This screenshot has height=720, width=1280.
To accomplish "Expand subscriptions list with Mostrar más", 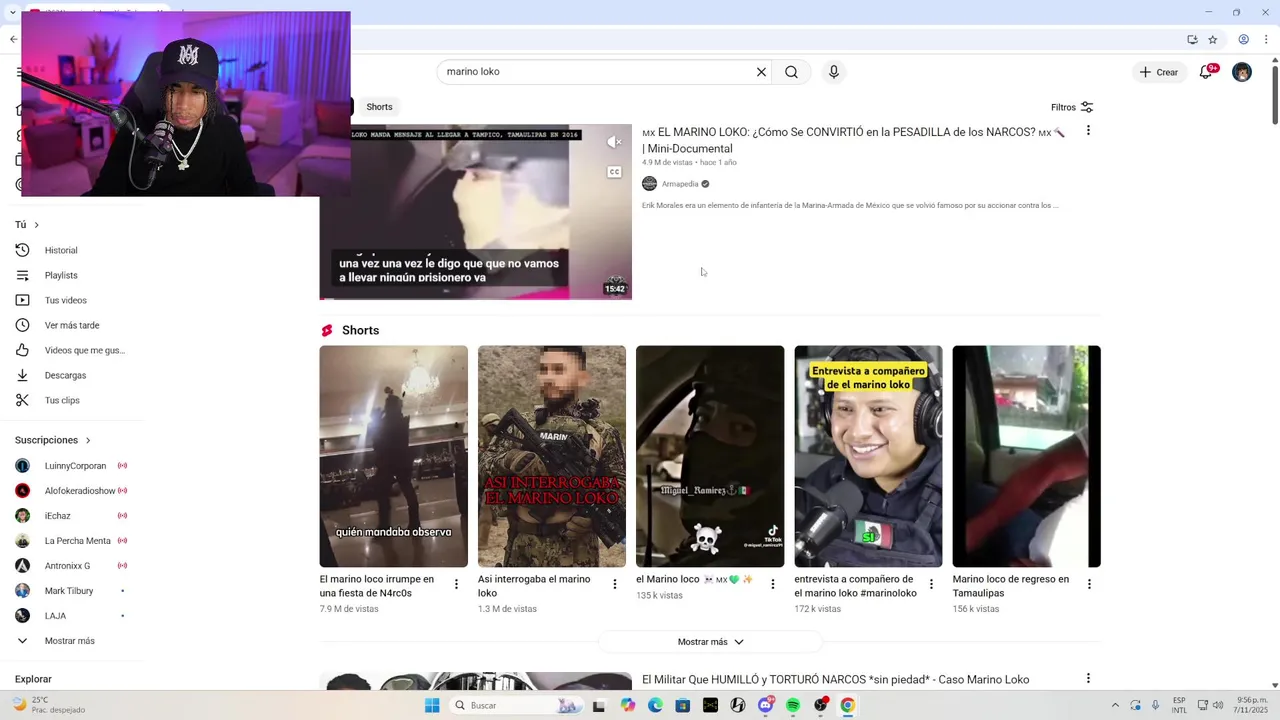I will coord(70,641).
